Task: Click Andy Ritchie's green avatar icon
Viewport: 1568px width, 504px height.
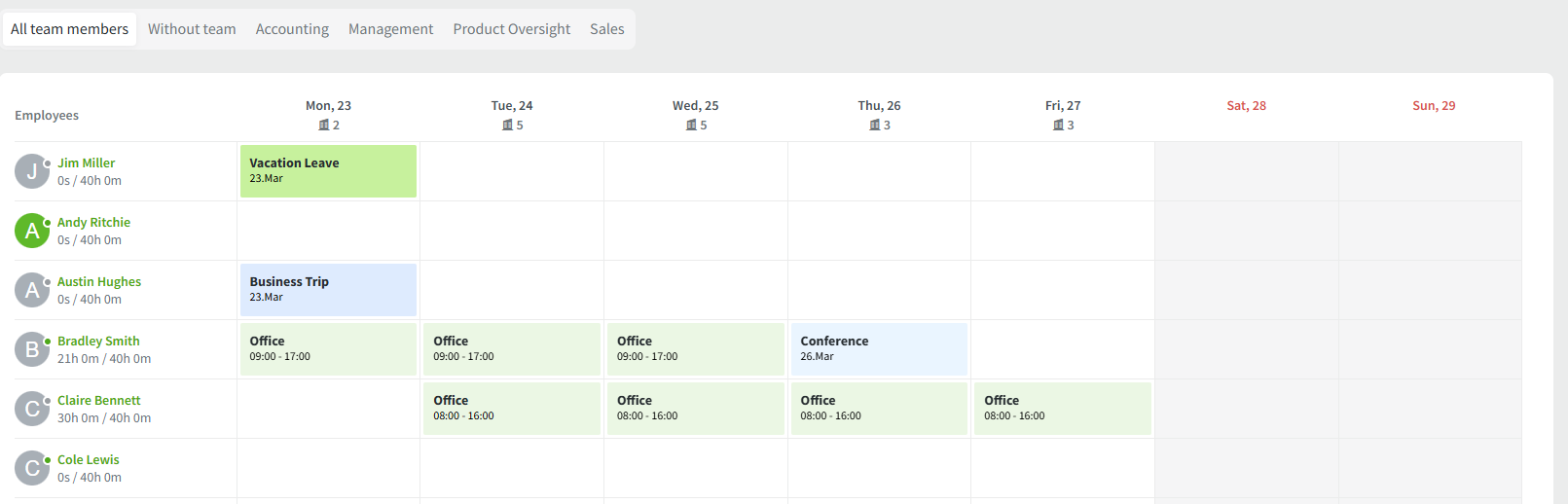Action: [32, 231]
